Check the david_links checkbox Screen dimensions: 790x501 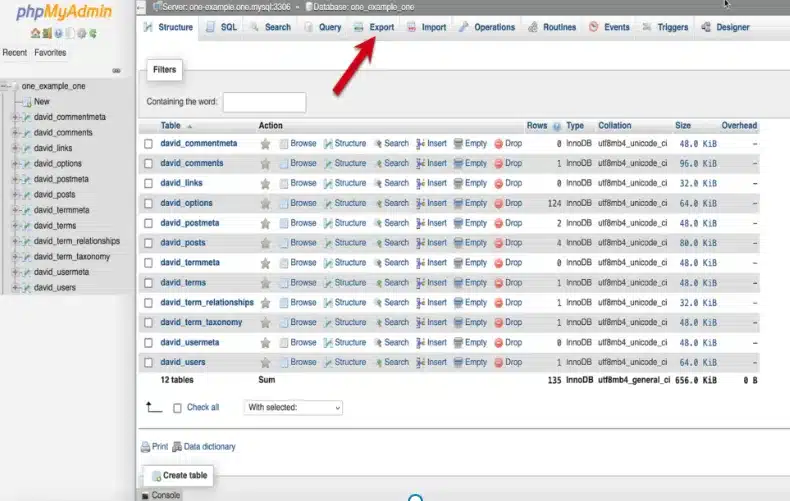tap(148, 183)
